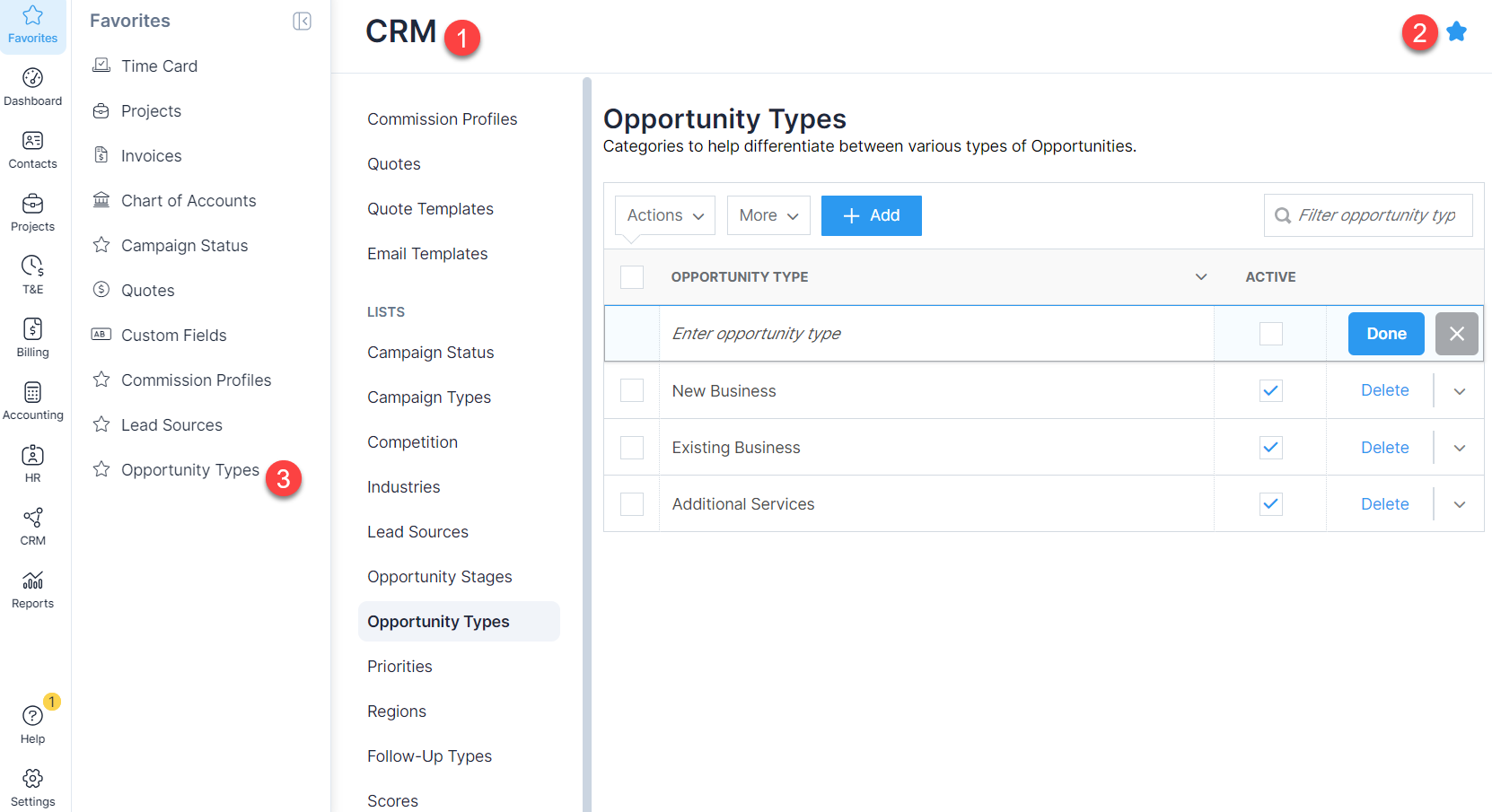The width and height of the screenshot is (1492, 812).
Task: Open Commission Profiles in CRM menu
Action: 443,119
